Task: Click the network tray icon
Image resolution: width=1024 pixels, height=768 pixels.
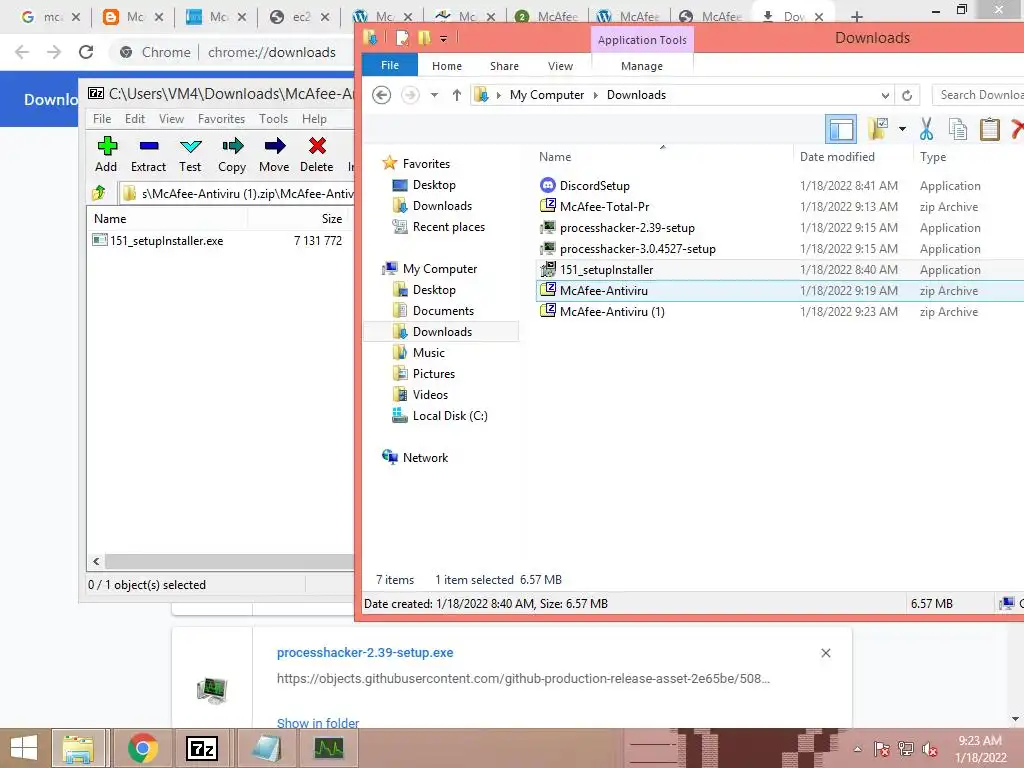Action: point(906,749)
